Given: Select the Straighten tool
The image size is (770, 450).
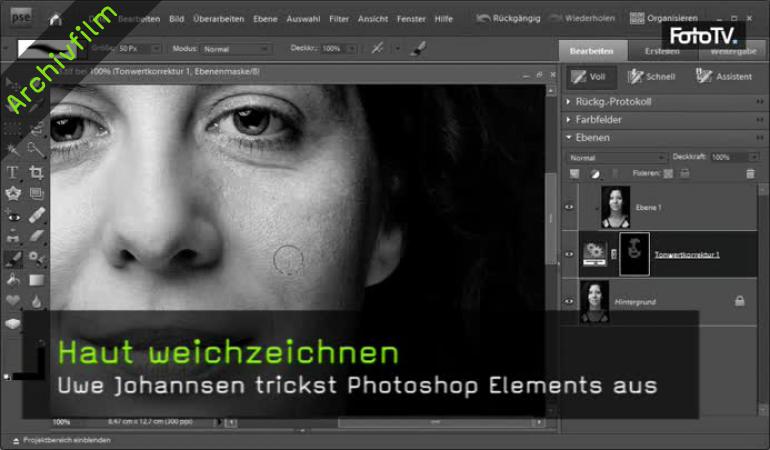Looking at the screenshot, I should [x=36, y=194].
